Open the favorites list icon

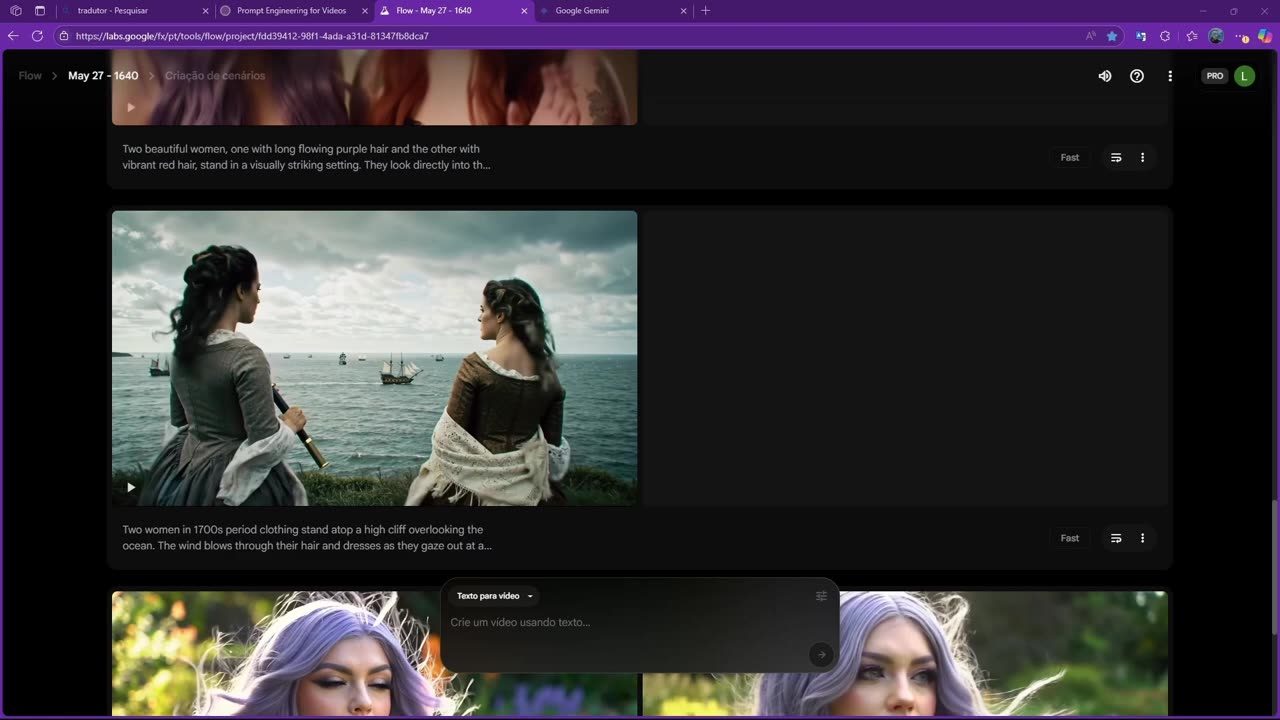point(1191,36)
